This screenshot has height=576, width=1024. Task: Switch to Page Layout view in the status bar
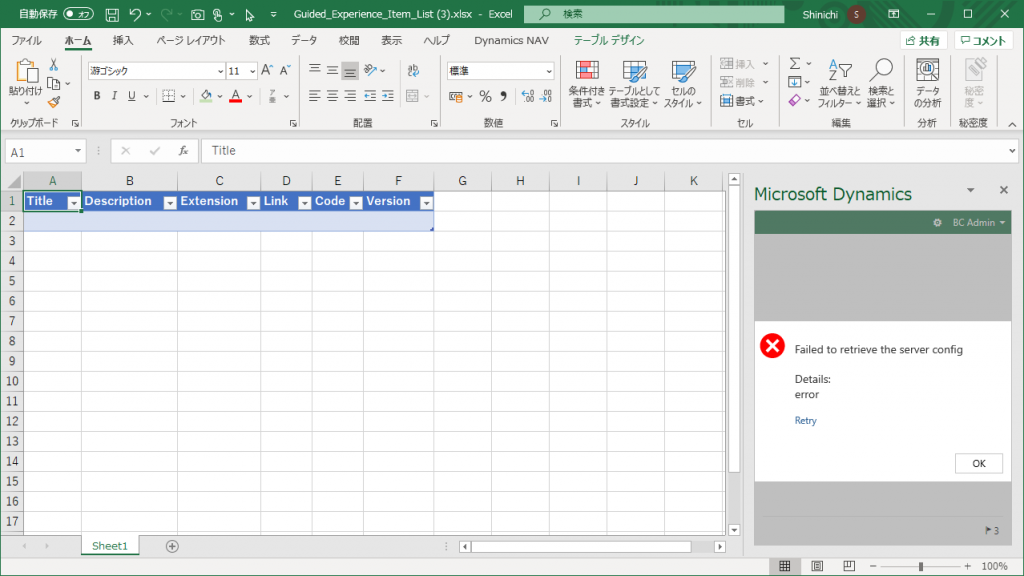(817, 566)
